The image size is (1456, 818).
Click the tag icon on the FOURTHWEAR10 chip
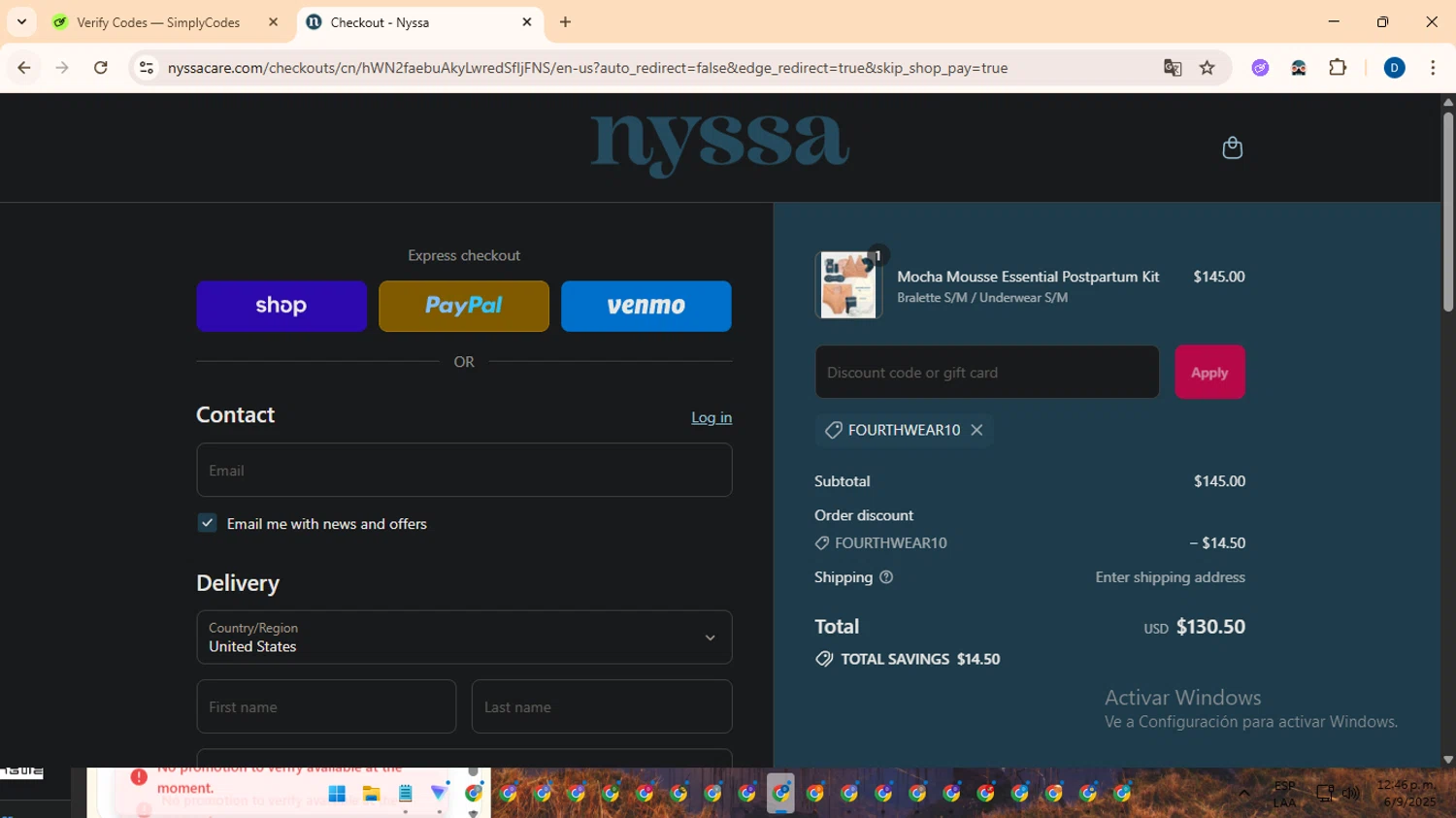[x=833, y=430]
